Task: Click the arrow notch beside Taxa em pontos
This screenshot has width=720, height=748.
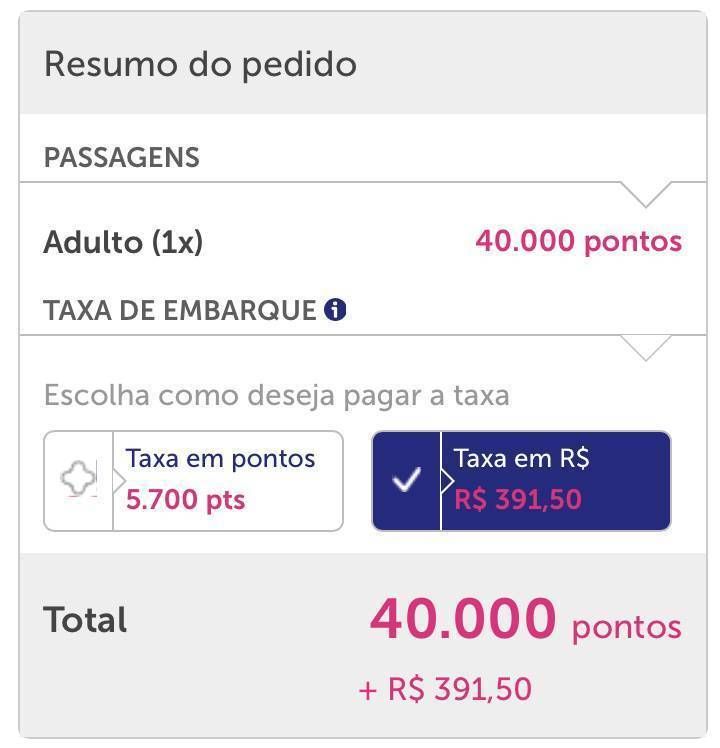Action: [119, 481]
